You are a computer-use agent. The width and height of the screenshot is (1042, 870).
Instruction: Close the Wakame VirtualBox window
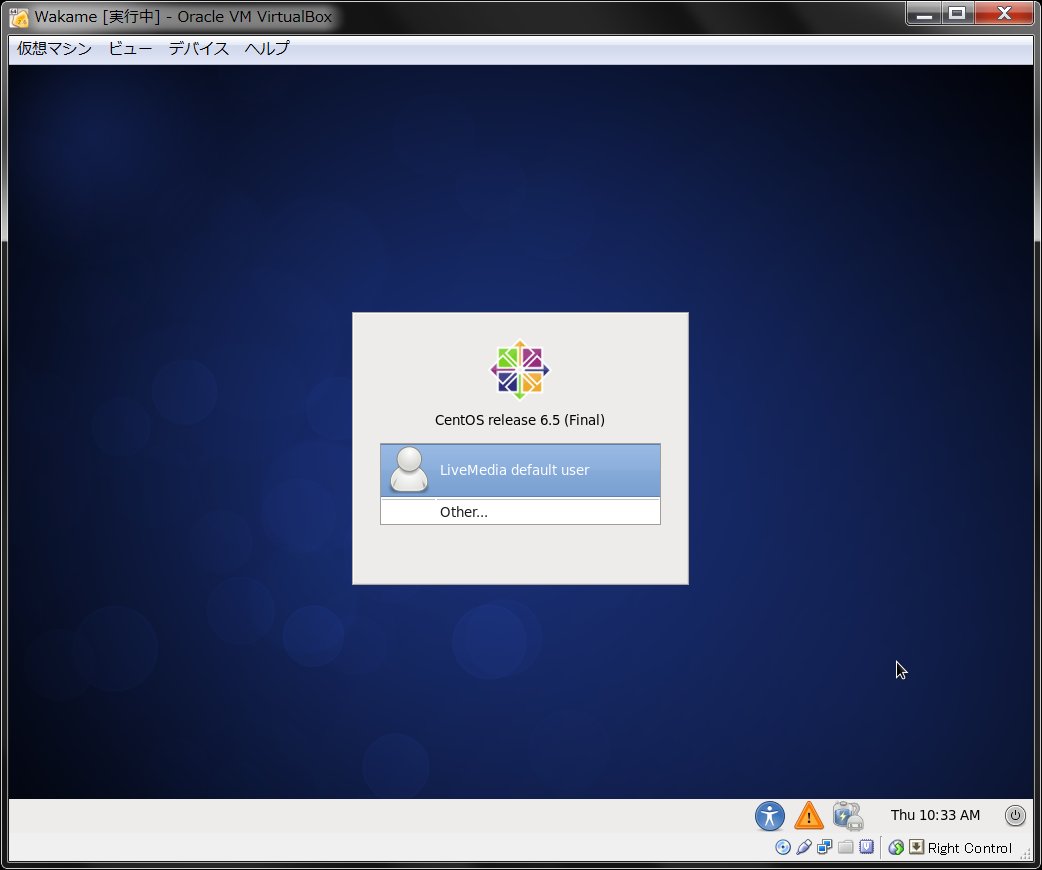pyautogui.click(x=1004, y=13)
